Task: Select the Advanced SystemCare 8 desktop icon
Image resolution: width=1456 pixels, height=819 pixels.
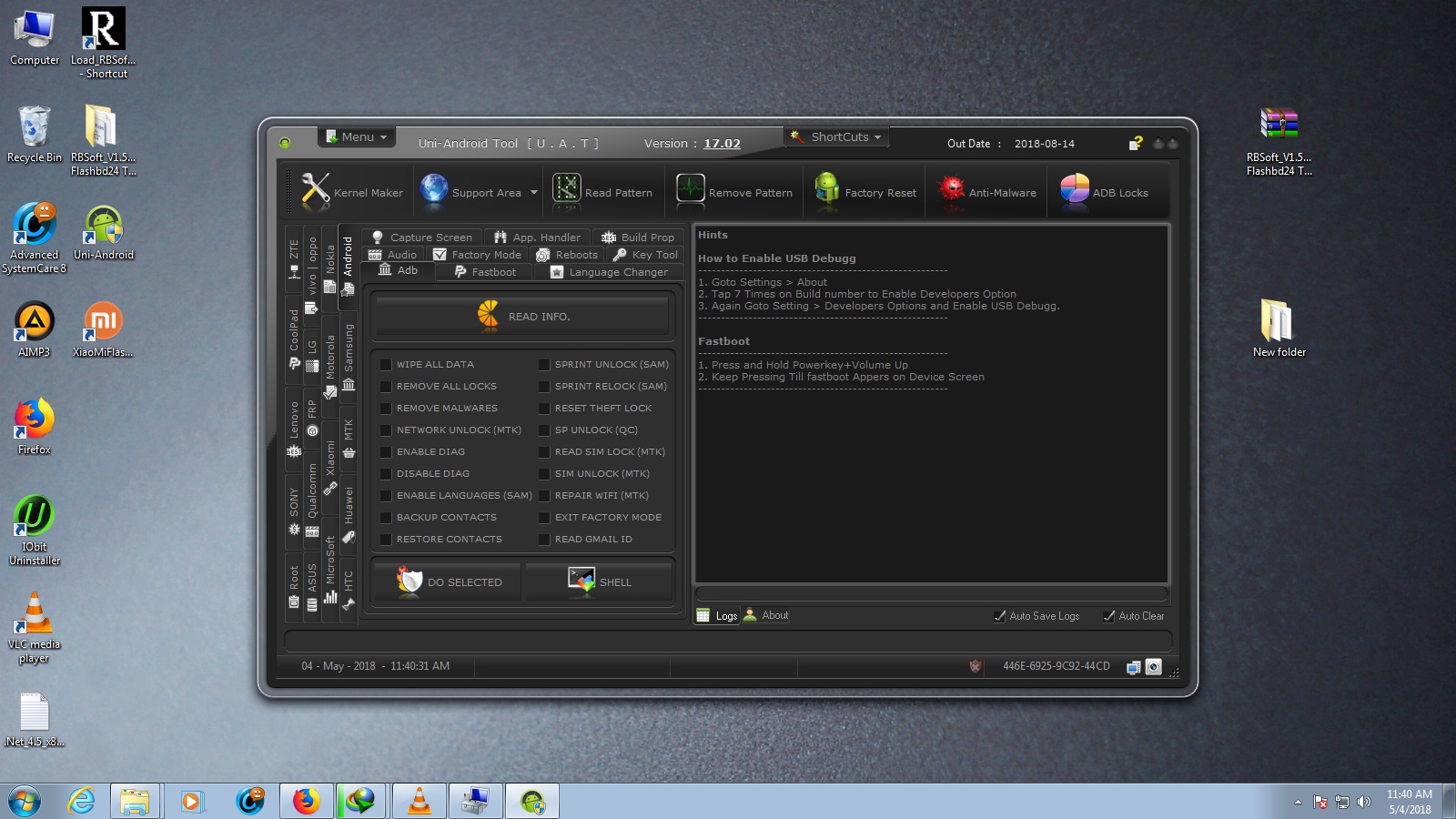Action: point(35,238)
